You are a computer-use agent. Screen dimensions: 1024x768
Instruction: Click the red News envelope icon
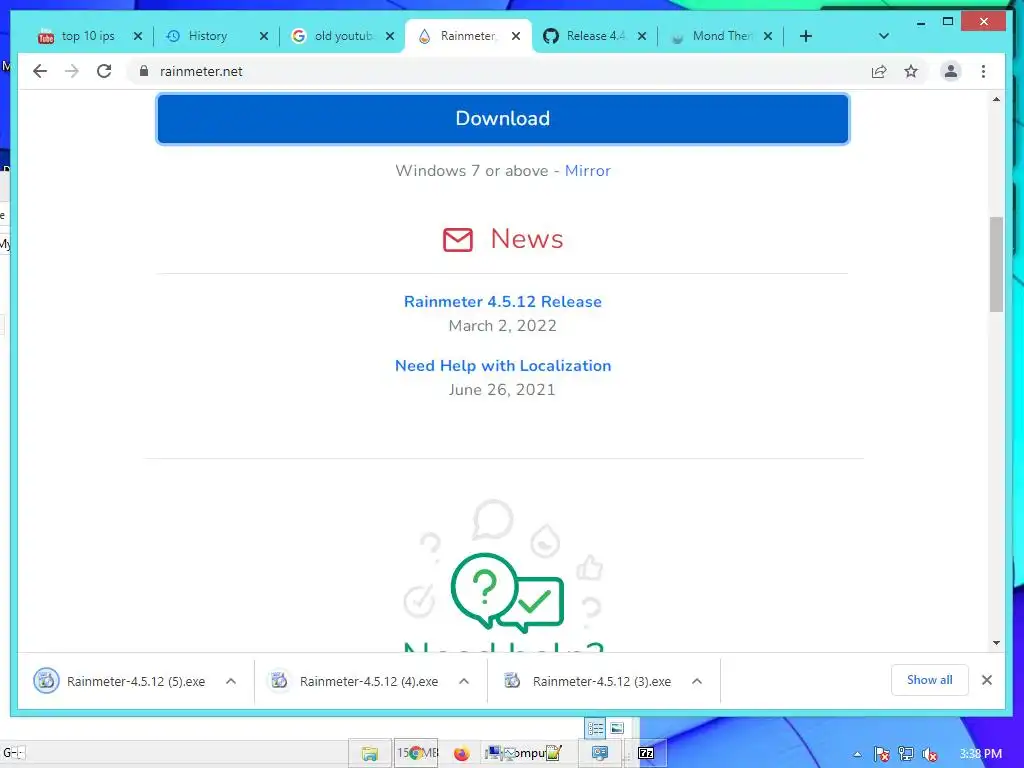[458, 240]
